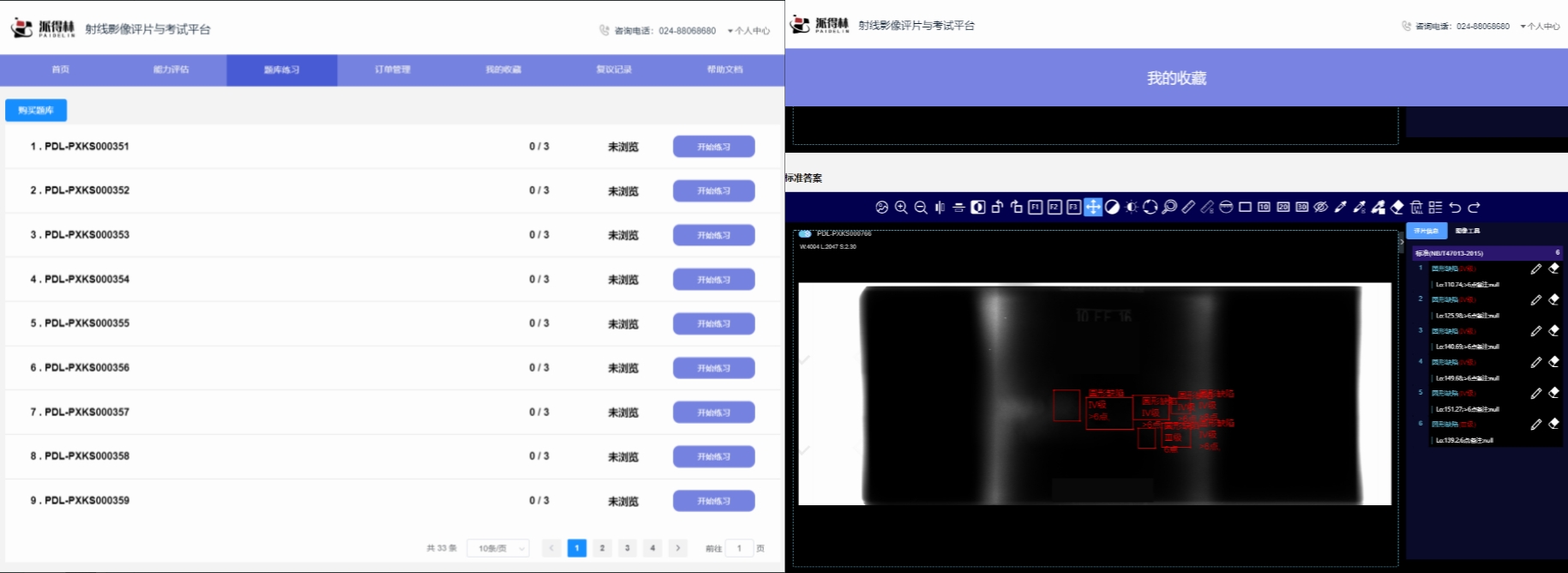This screenshot has height=573, width=1568.
Task: Click the trash delete-all icon
Action: [1416, 208]
